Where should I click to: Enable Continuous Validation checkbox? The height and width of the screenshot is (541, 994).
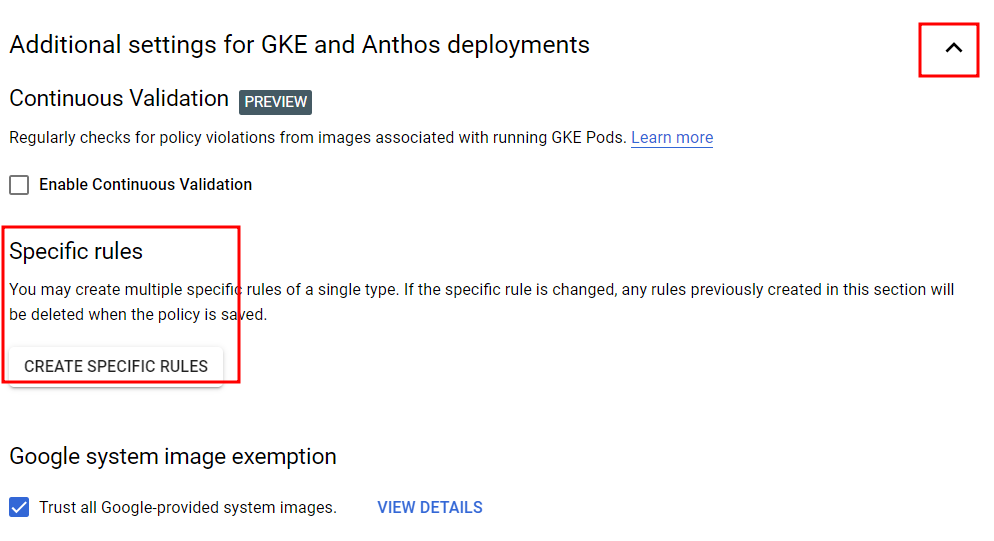point(19,185)
